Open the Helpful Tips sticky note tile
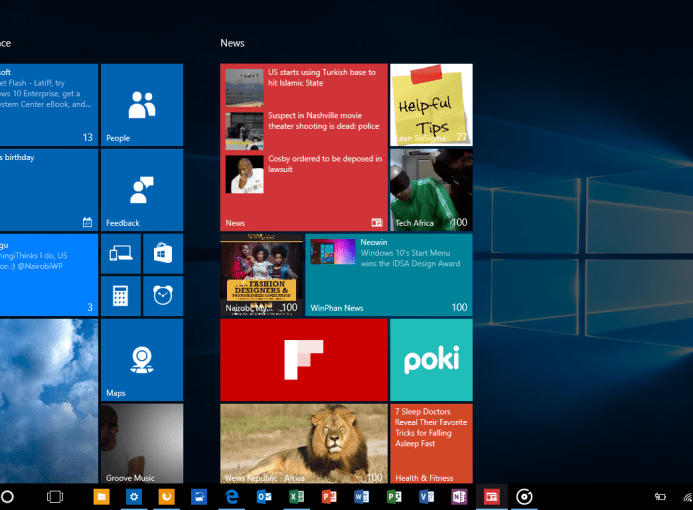The height and width of the screenshot is (510, 693). pyautogui.click(x=431, y=105)
